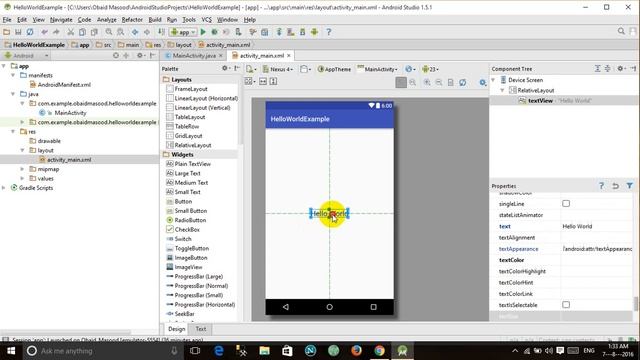
Task: Open the Nexus 4 device dropdown
Action: click(x=278, y=69)
